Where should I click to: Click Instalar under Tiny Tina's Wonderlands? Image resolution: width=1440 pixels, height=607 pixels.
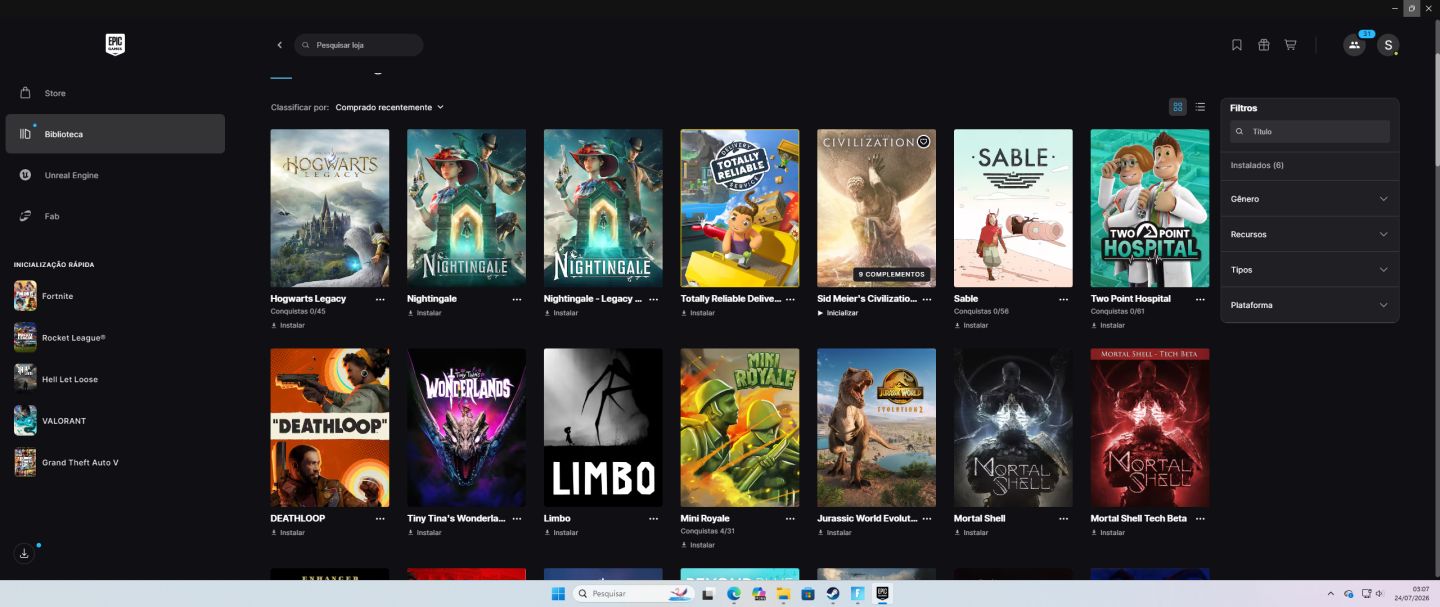[x=424, y=533]
